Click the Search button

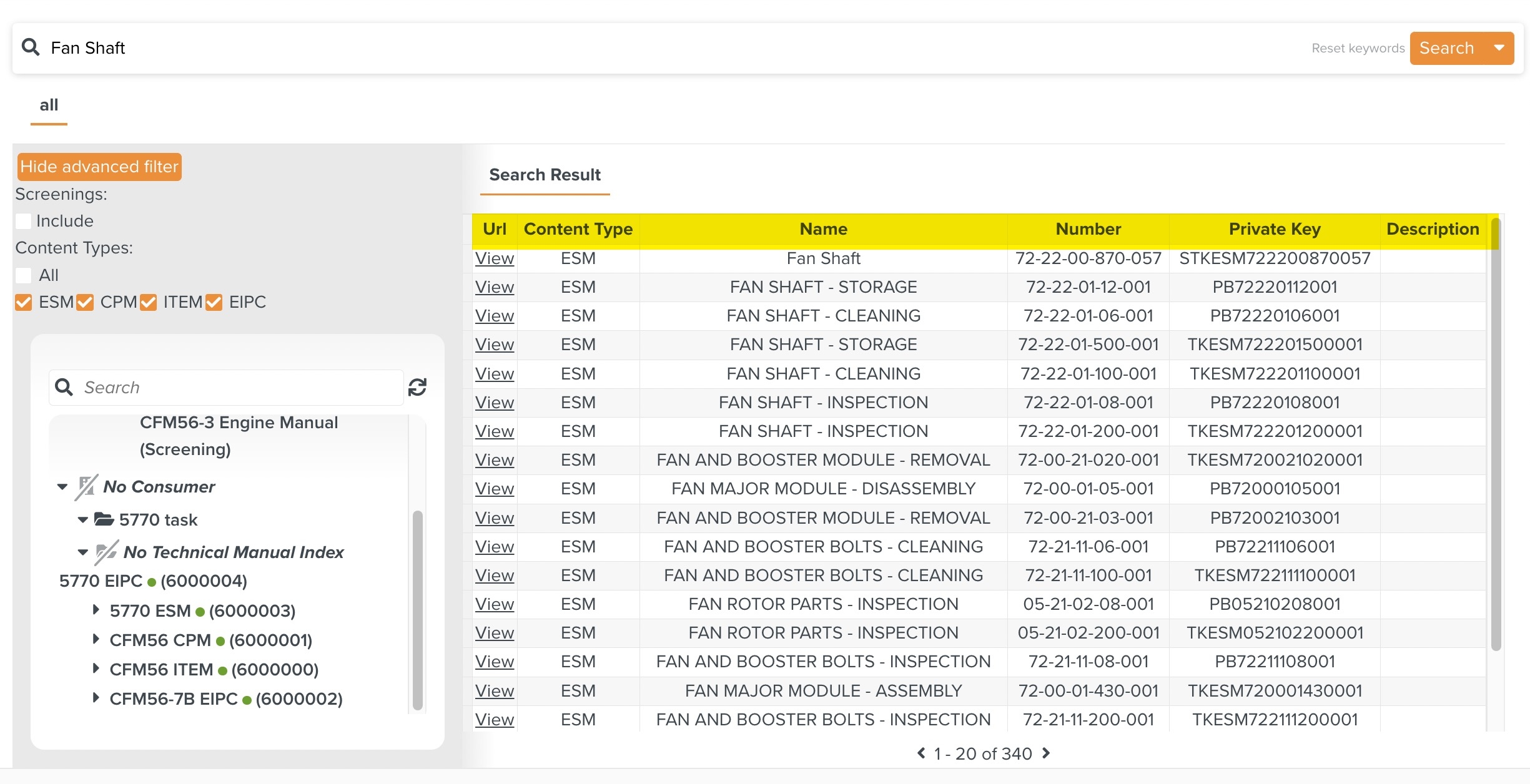[x=1446, y=48]
